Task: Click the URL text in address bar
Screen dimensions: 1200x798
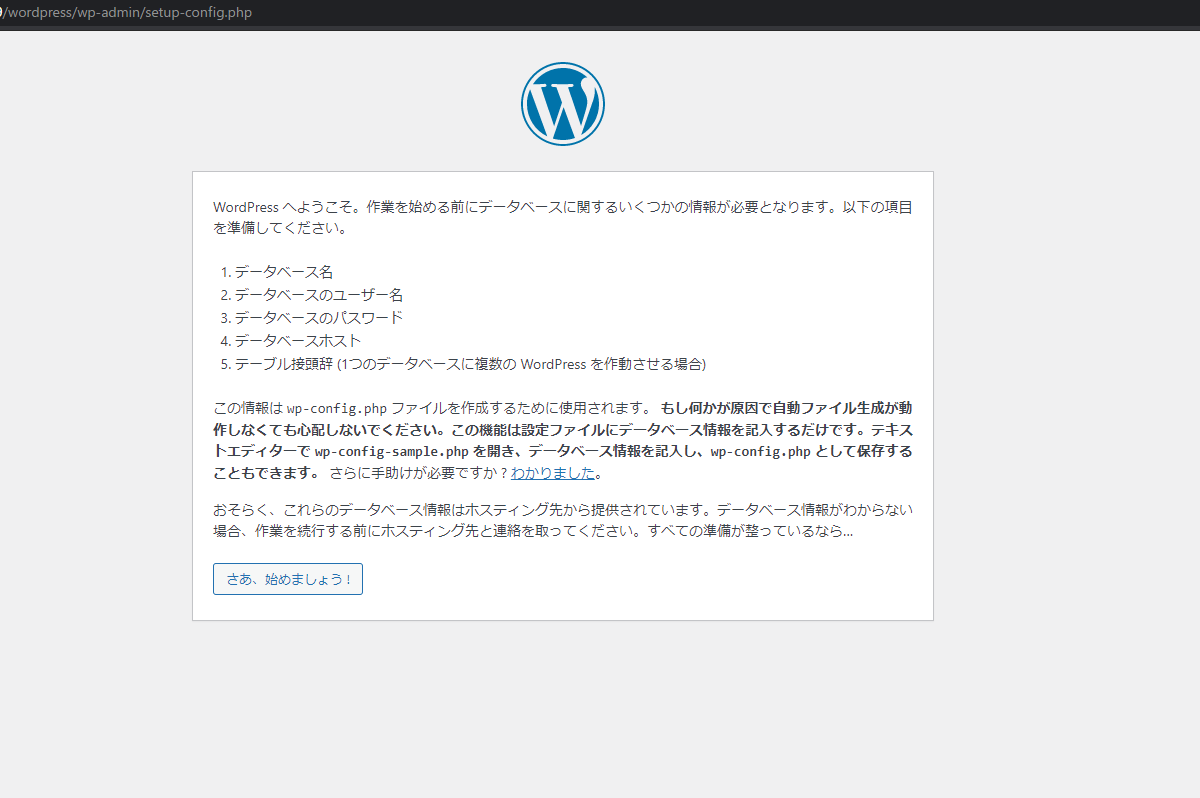Action: pyautogui.click(x=126, y=12)
